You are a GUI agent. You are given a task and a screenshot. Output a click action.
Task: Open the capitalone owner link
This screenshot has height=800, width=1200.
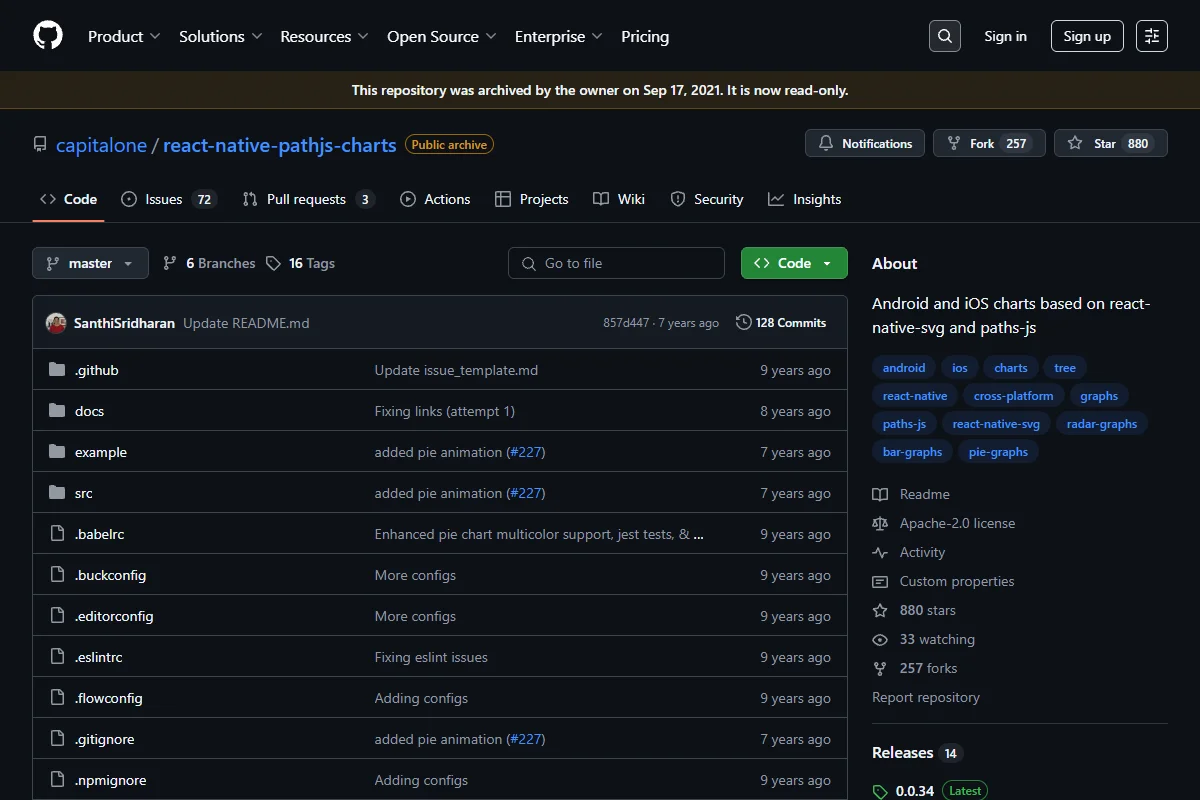pos(101,145)
